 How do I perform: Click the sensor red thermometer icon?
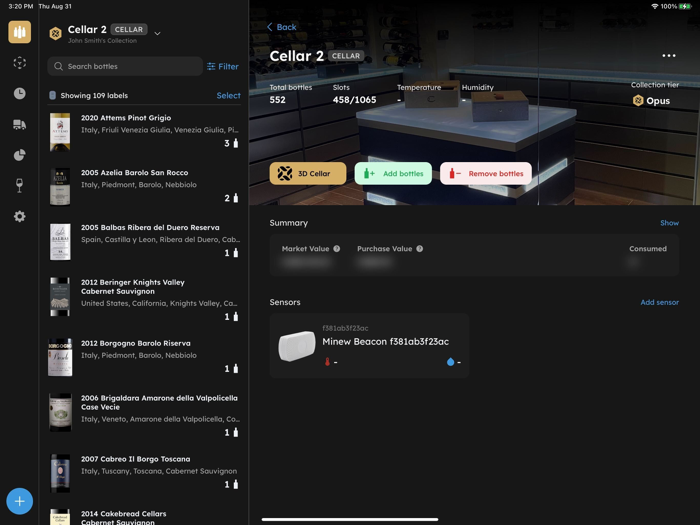coord(327,362)
